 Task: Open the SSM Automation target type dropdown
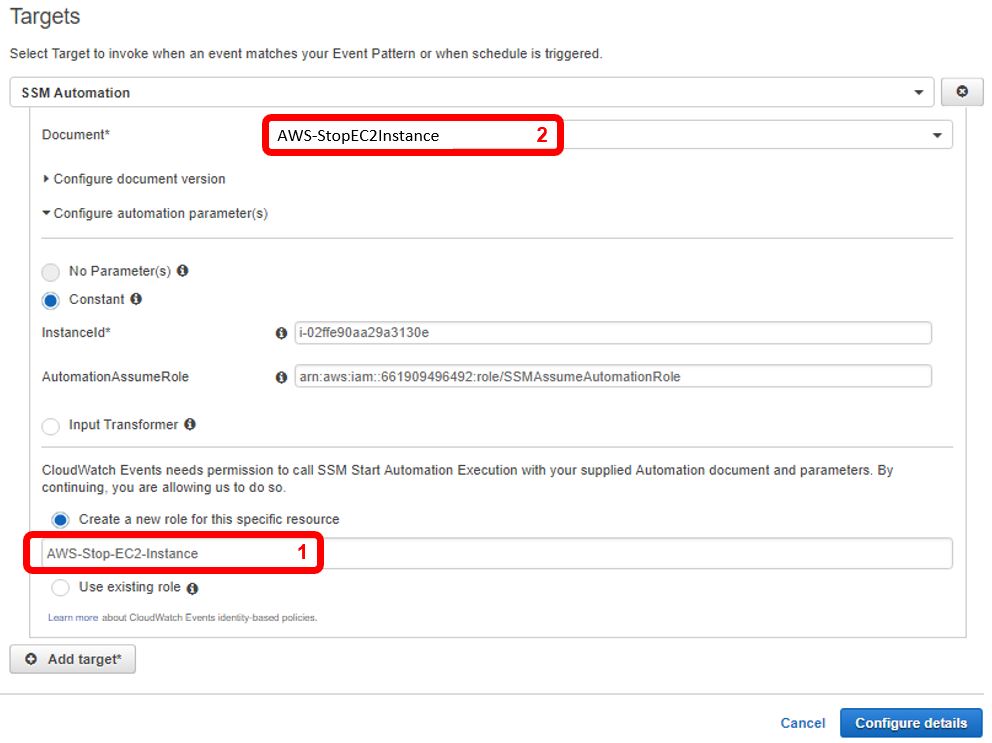pos(472,92)
